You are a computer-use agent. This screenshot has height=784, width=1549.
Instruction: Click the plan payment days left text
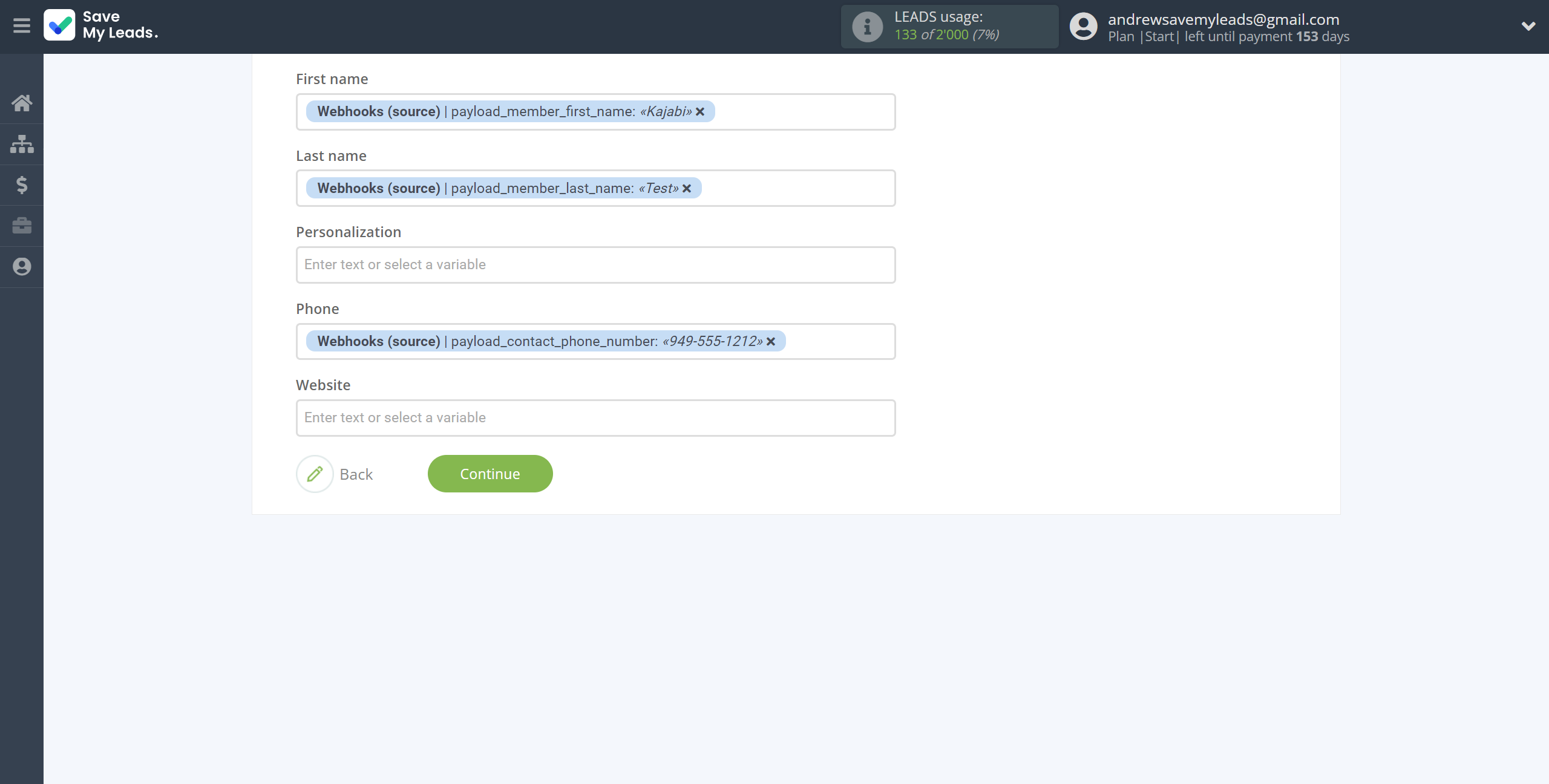coord(1228,37)
